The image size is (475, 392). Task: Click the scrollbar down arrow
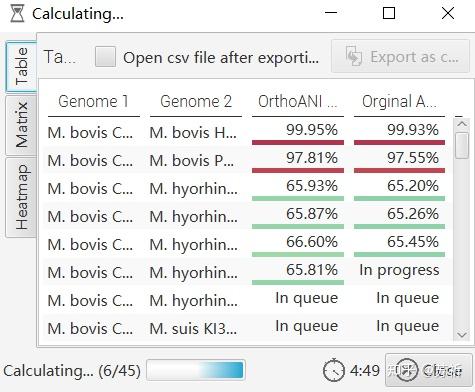462,334
